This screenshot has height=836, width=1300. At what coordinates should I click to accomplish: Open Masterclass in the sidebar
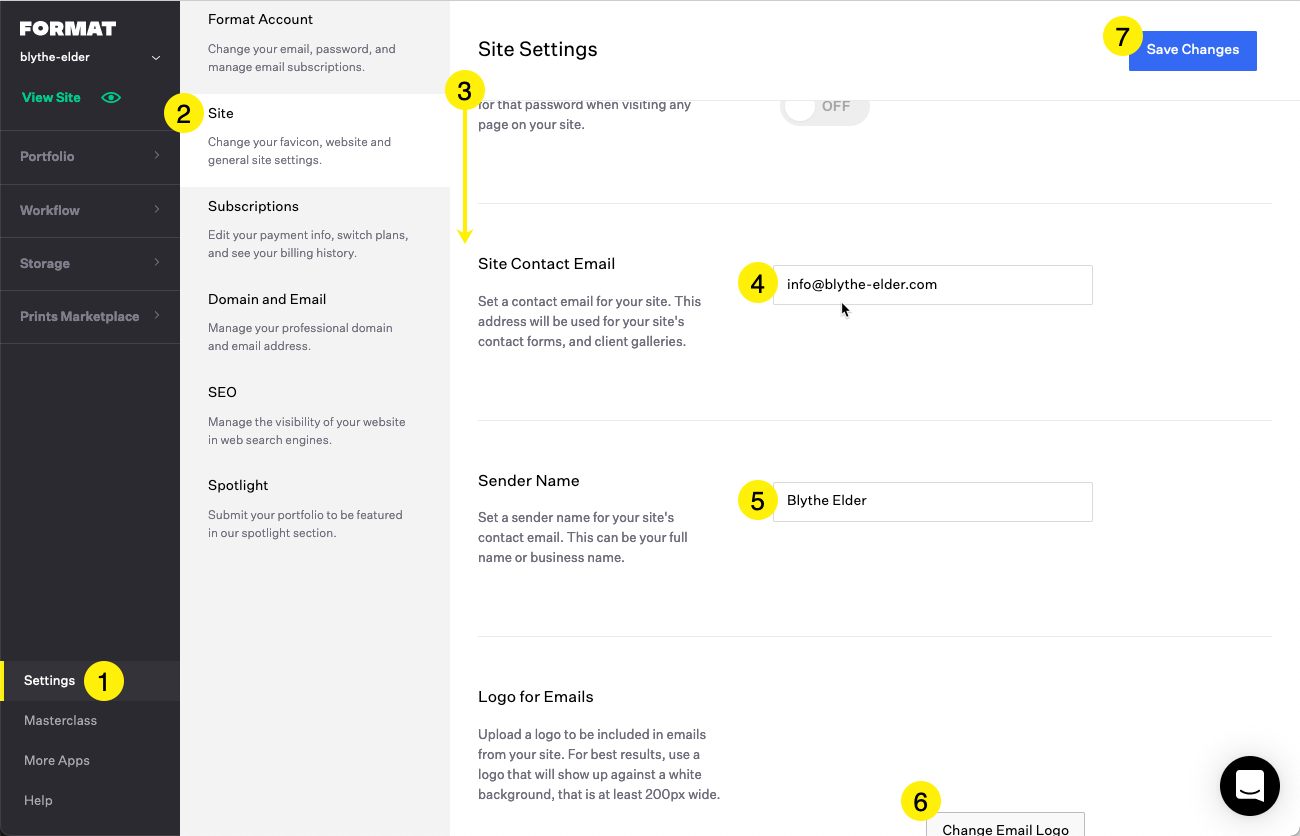coord(61,721)
